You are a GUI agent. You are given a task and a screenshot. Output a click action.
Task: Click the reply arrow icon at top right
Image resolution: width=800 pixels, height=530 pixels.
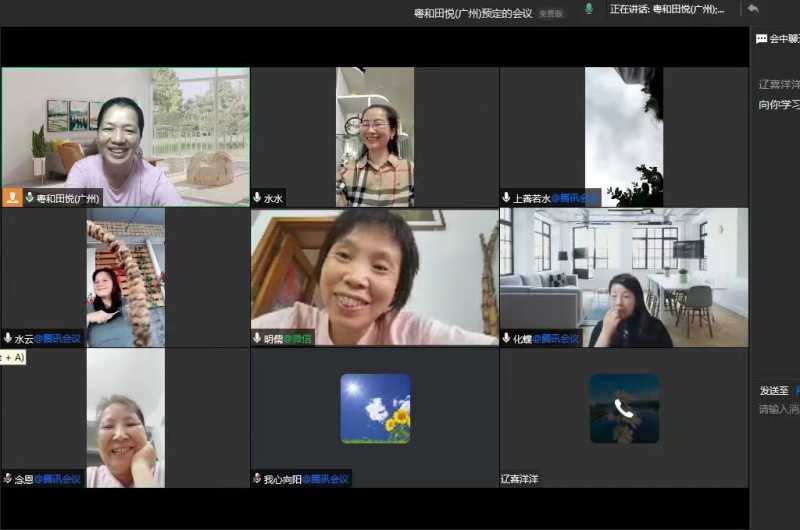click(753, 9)
